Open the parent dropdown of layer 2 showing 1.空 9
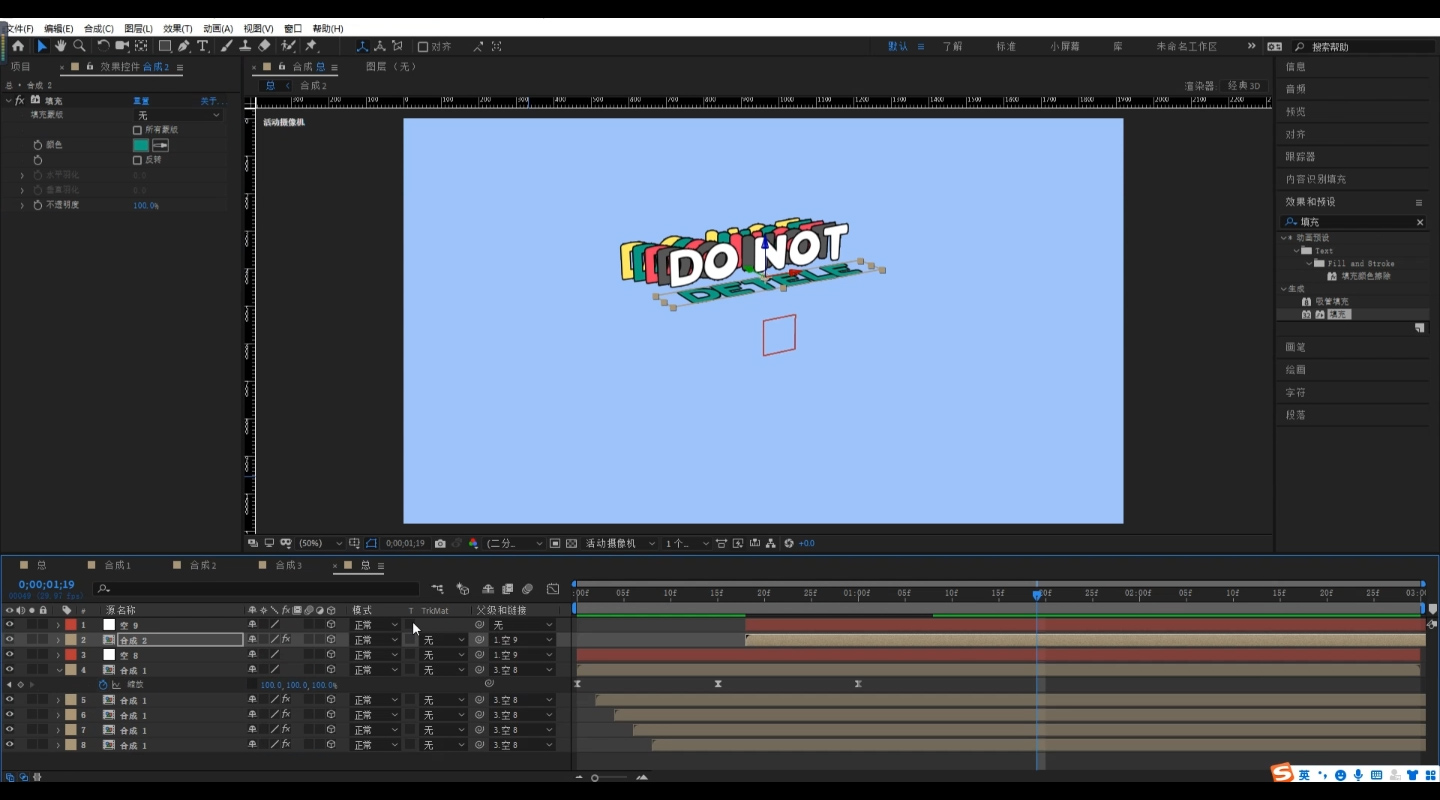The width and height of the screenshot is (1440, 800). click(522, 640)
